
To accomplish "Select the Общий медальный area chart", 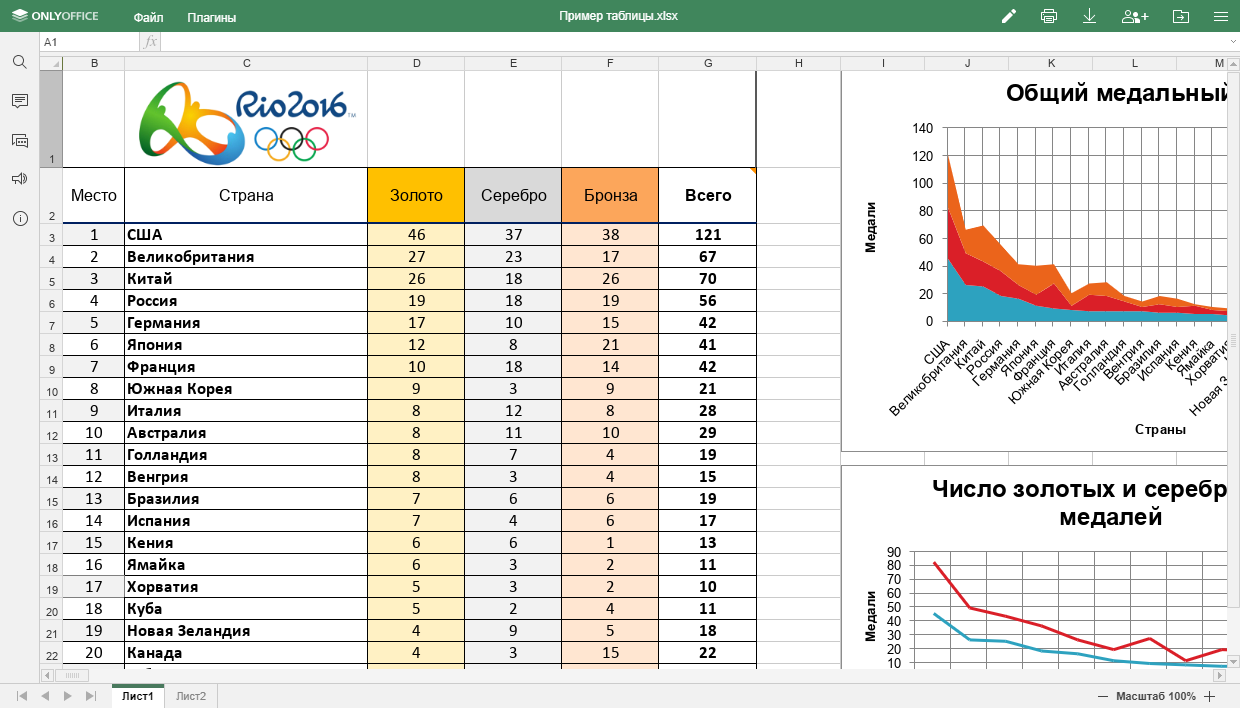I will [1034, 261].
